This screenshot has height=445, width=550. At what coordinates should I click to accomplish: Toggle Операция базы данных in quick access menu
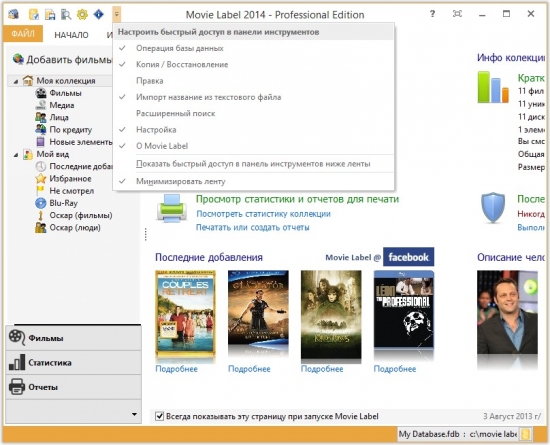pyautogui.click(x=253, y=48)
